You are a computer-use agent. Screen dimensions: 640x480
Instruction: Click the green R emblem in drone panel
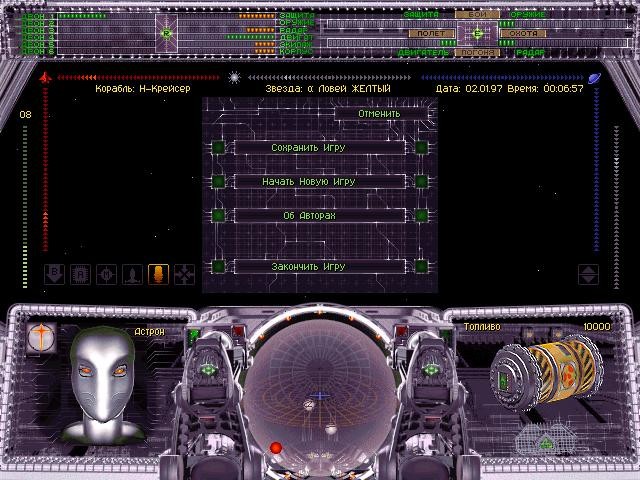166,33
